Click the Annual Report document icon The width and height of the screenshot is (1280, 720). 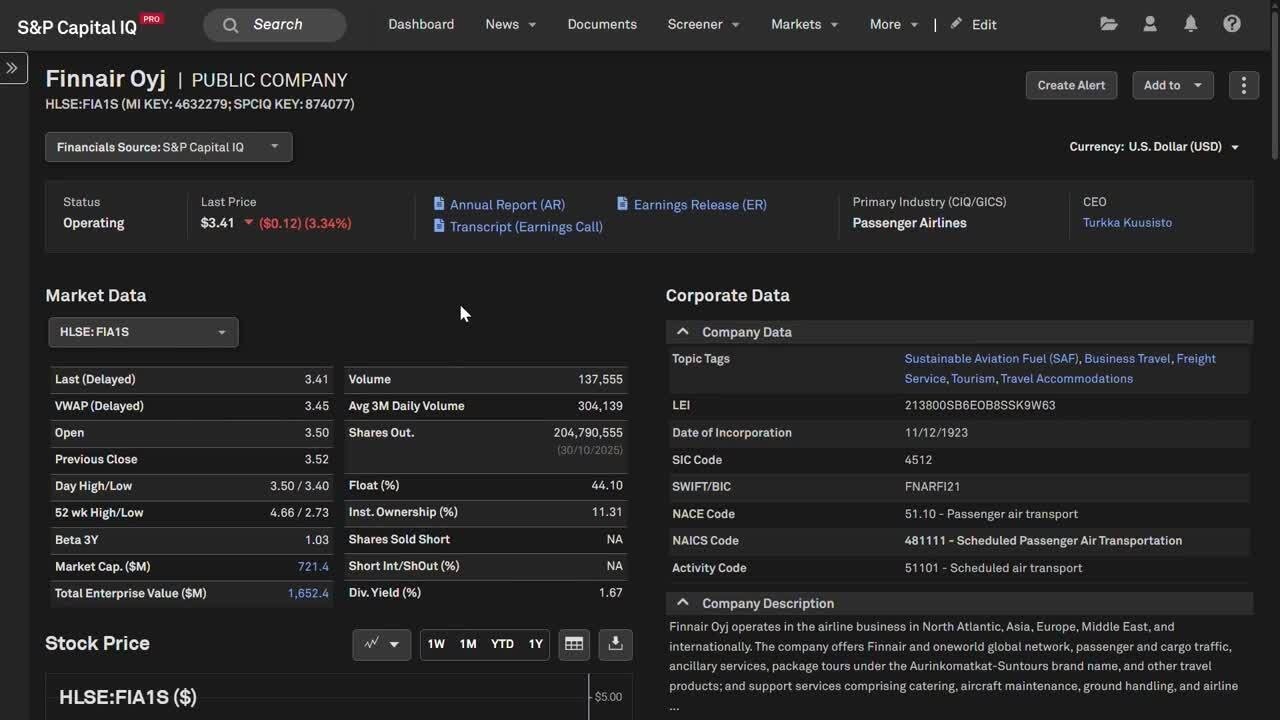pos(439,204)
